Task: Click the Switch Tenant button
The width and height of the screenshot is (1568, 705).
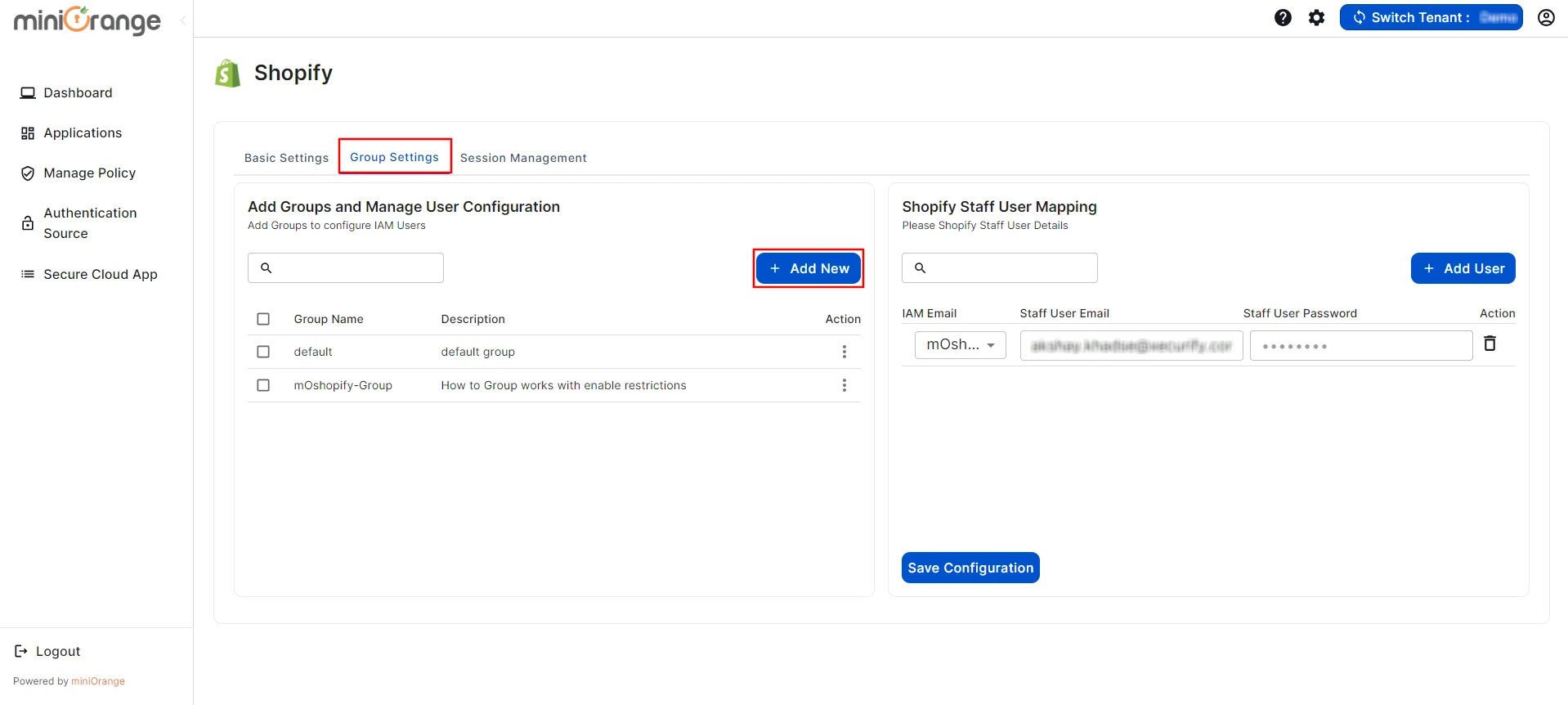Action: (1431, 17)
